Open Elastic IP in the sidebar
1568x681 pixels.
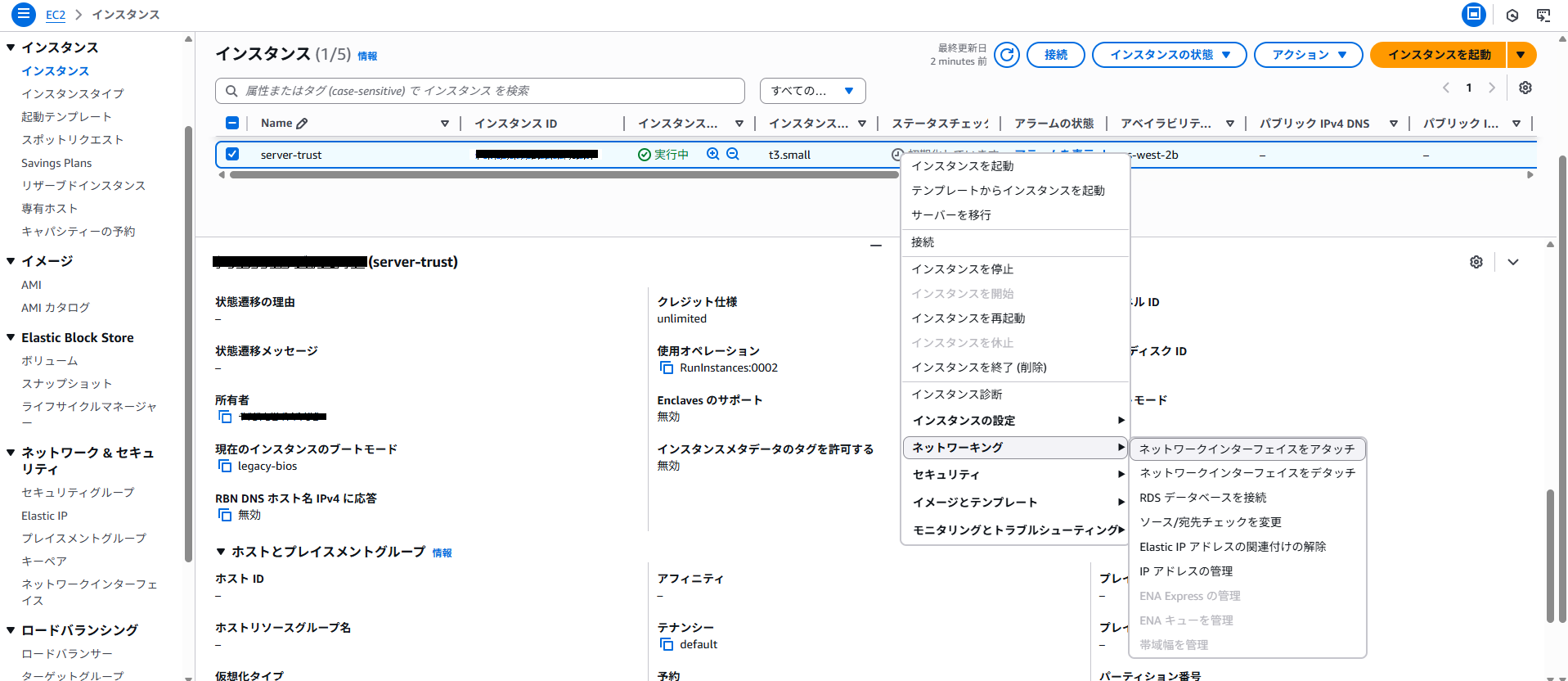tap(44, 516)
